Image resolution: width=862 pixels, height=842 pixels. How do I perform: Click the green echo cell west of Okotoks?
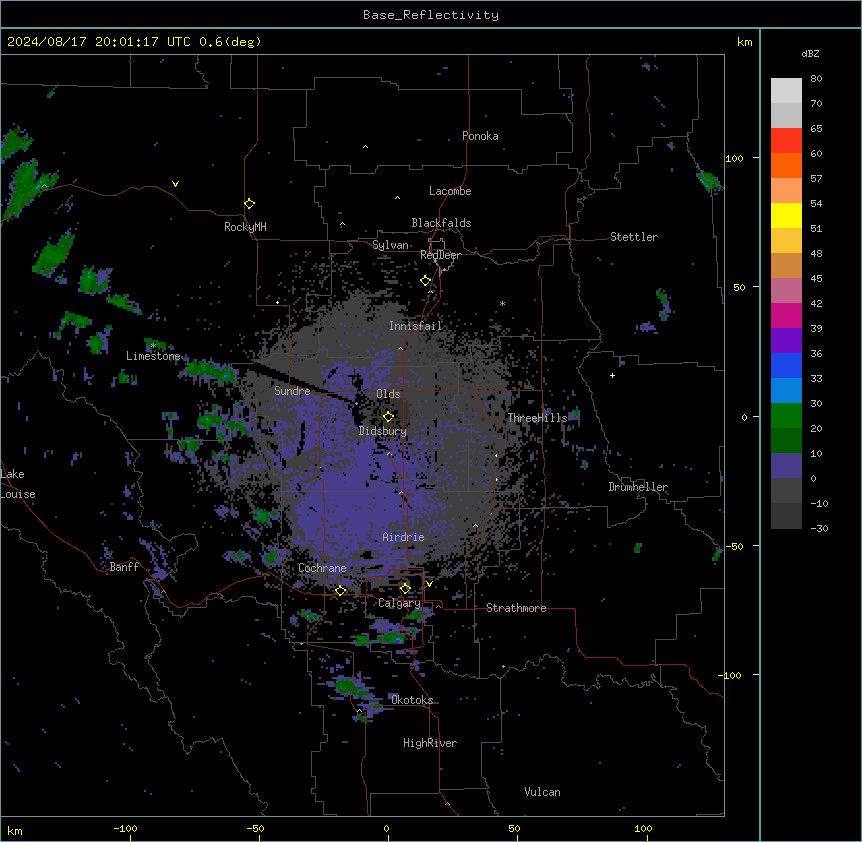(x=345, y=685)
